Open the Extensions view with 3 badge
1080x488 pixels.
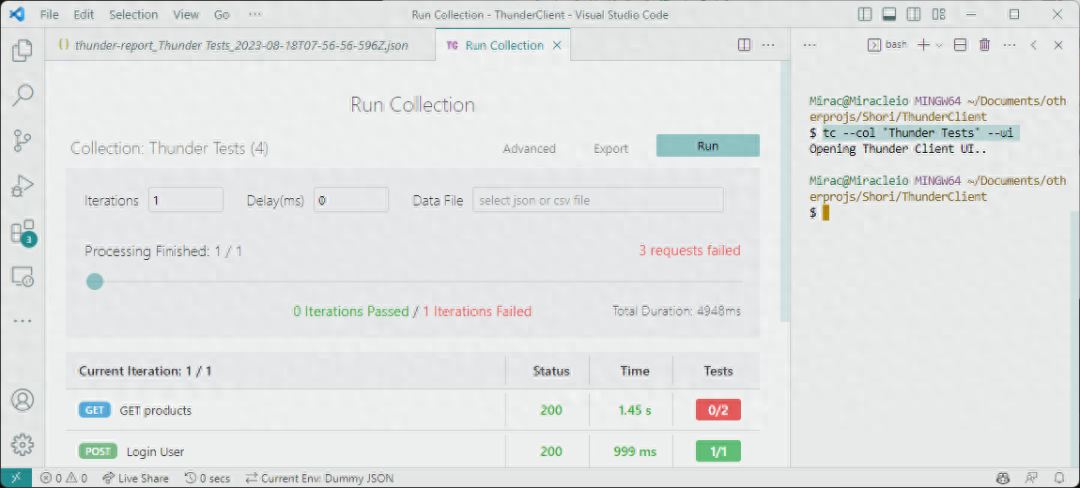click(22, 232)
